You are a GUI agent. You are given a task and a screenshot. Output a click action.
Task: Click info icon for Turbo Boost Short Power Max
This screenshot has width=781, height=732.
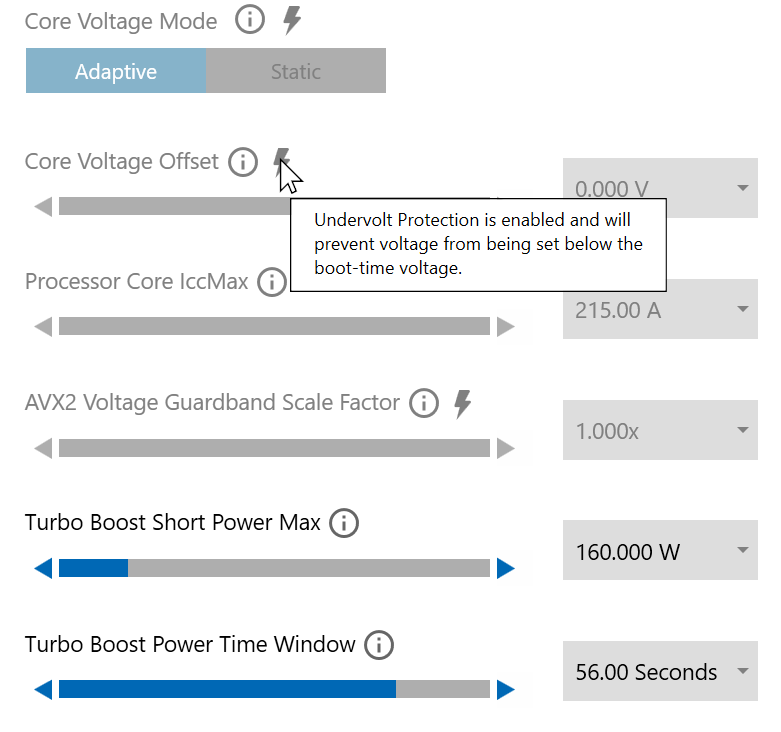point(344,522)
